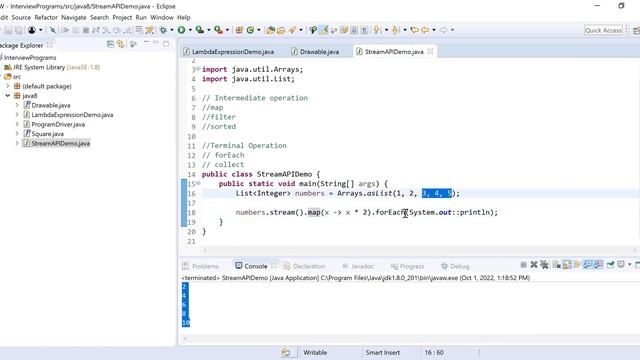The height and width of the screenshot is (360, 640).
Task: Click Remove All Terminated Launches icon
Action: click(544, 265)
